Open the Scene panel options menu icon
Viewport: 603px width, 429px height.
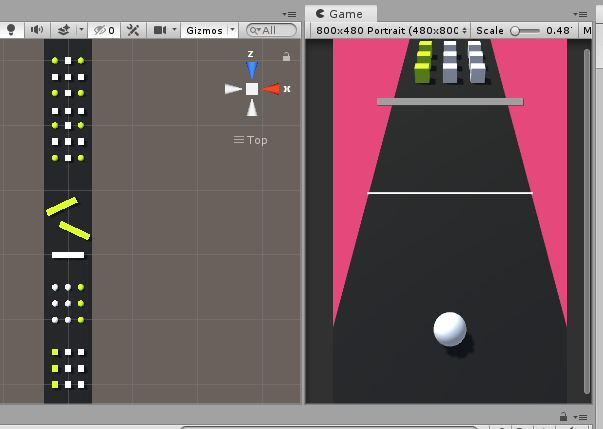pos(289,14)
